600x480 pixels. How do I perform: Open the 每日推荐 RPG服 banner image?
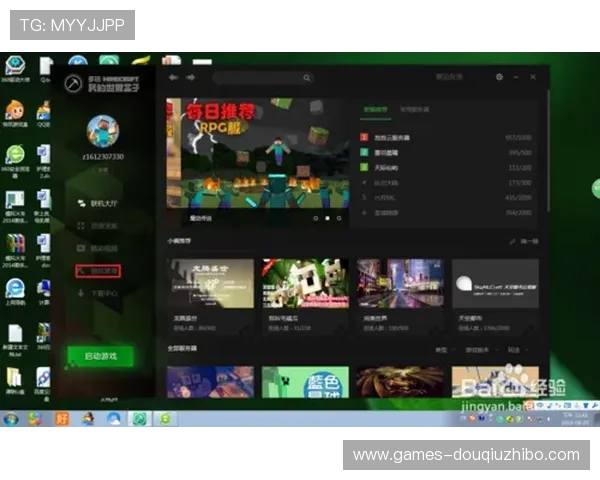(x=258, y=153)
